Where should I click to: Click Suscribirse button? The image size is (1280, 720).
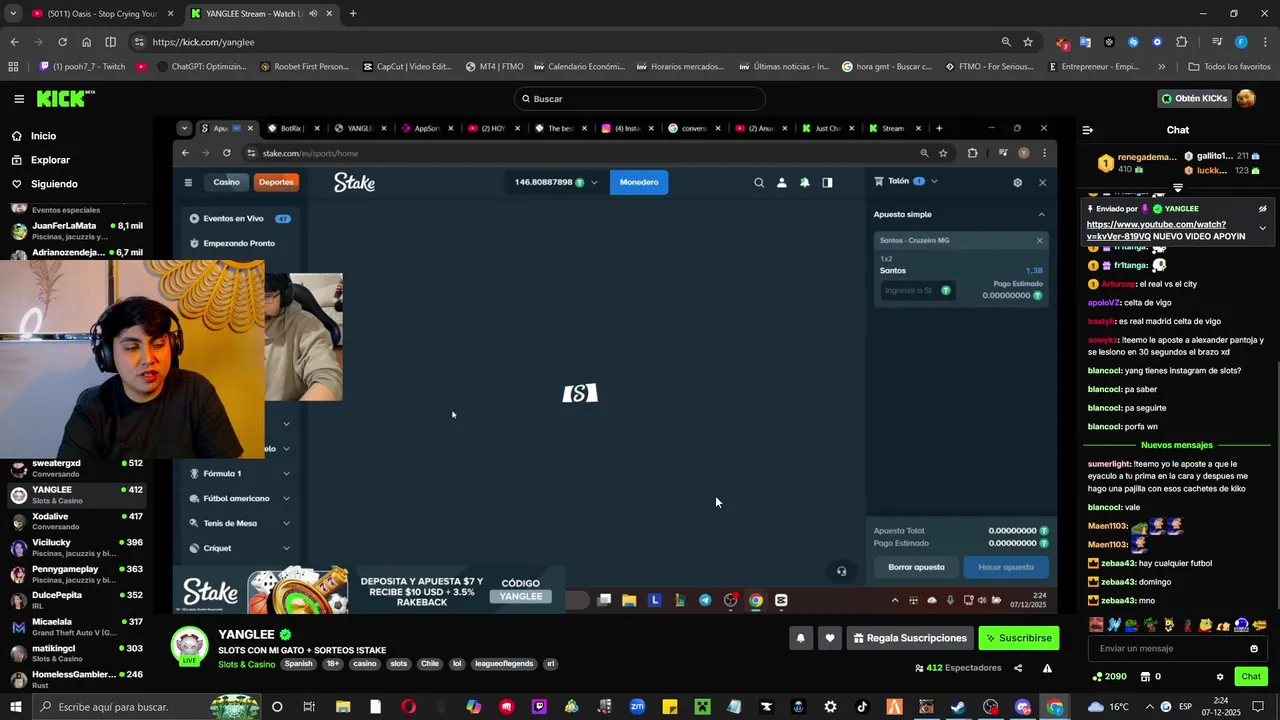click(x=1018, y=638)
